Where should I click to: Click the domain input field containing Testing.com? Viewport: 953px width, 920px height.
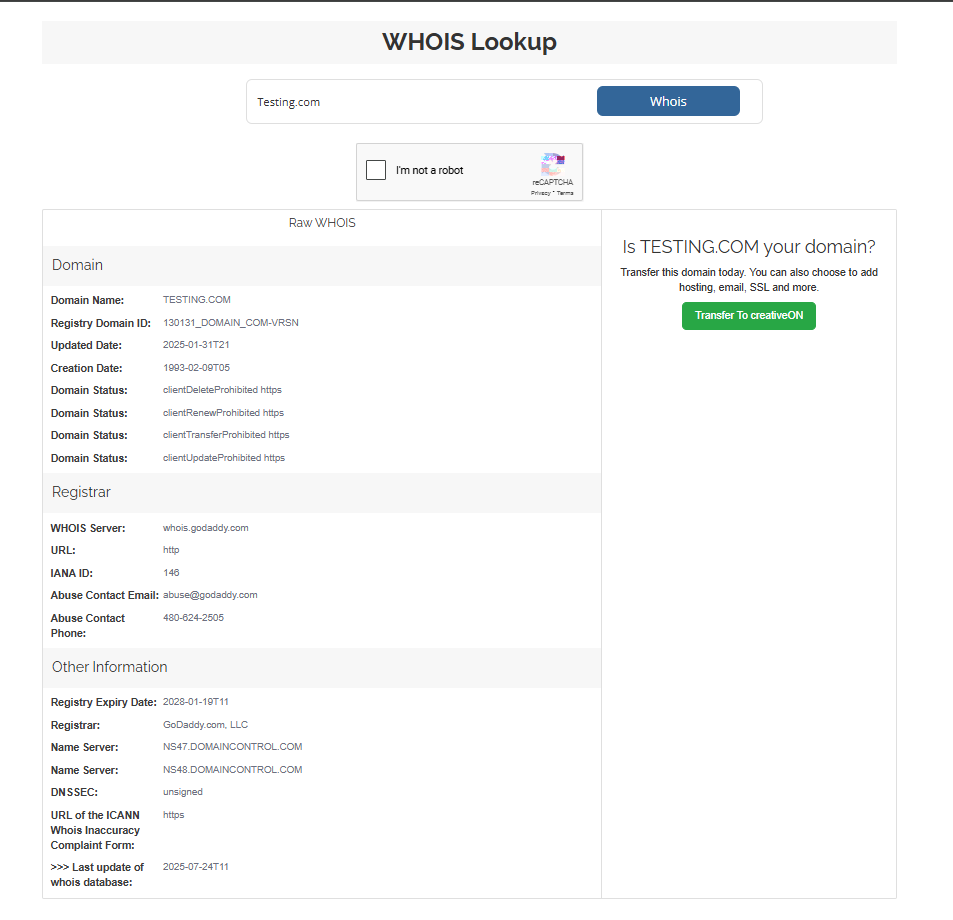(x=420, y=102)
